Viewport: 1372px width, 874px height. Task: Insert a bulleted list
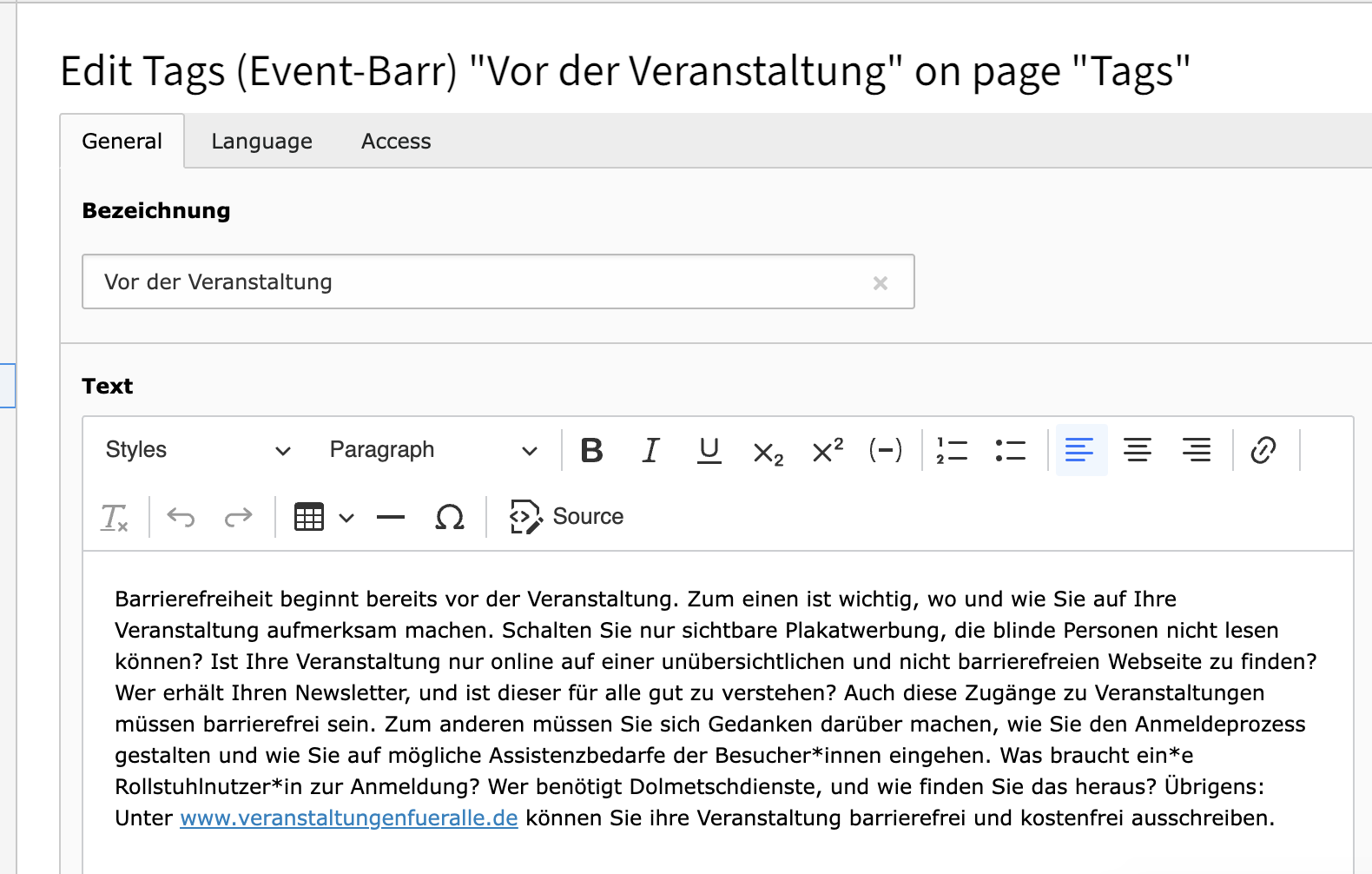pyautogui.click(x=1011, y=450)
